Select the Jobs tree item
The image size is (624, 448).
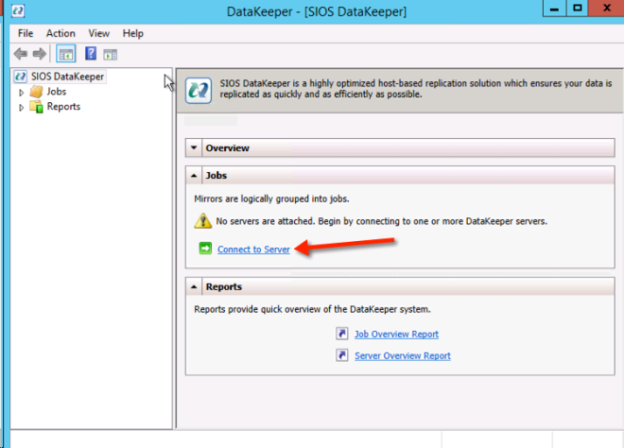click(x=56, y=92)
